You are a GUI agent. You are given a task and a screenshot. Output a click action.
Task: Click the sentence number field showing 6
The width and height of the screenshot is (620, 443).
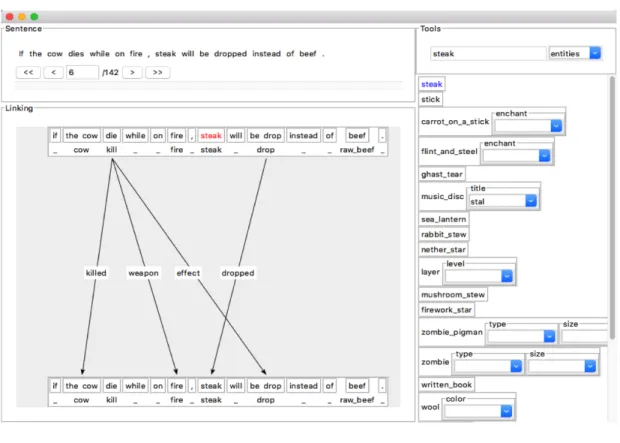[82, 72]
